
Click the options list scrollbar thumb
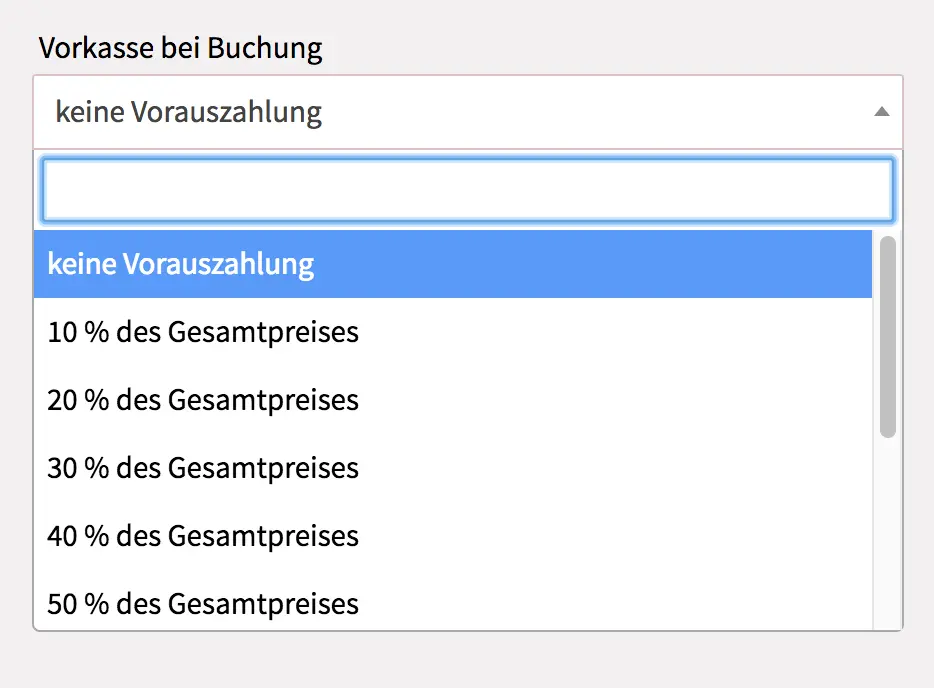click(887, 336)
